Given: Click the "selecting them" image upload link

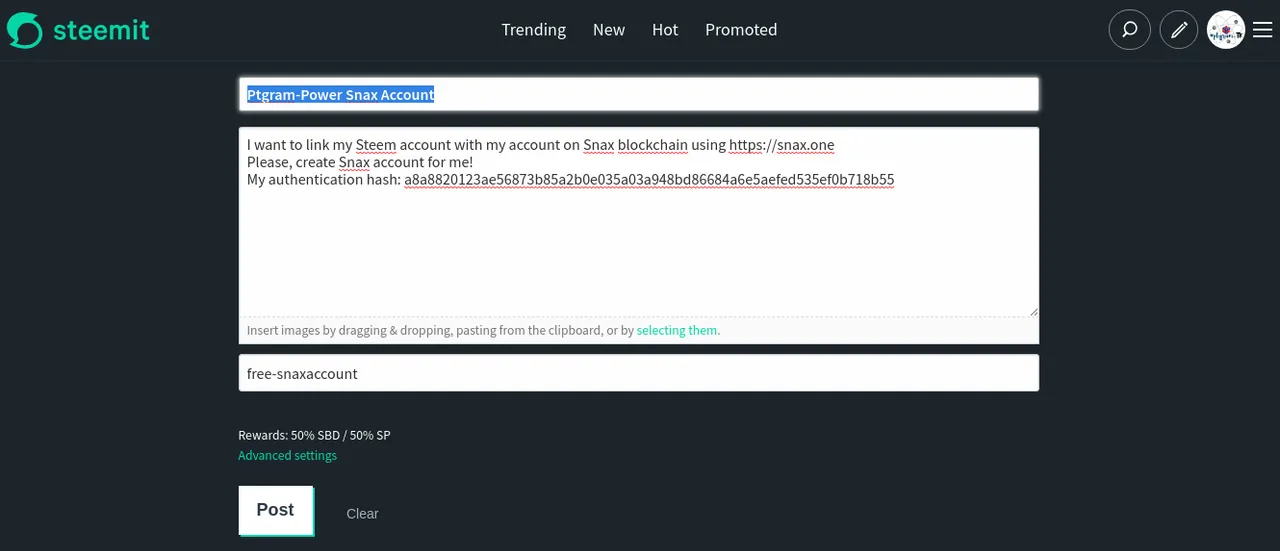Looking at the screenshot, I should (676, 330).
